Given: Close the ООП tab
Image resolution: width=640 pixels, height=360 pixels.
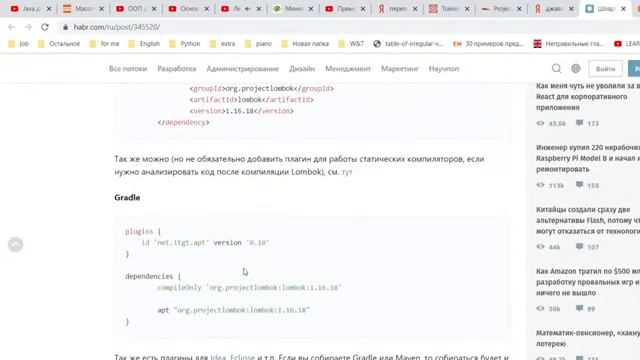Looking at the screenshot, I should [154, 9].
